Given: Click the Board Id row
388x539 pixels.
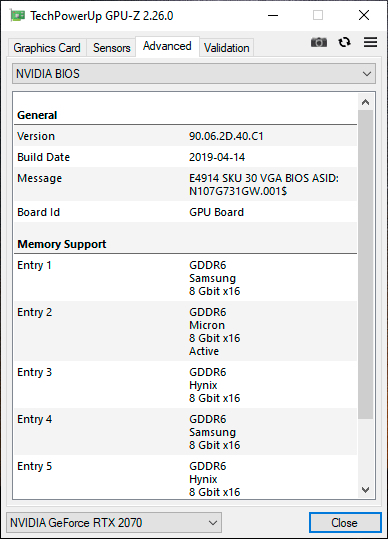Looking at the screenshot, I should (185, 212).
